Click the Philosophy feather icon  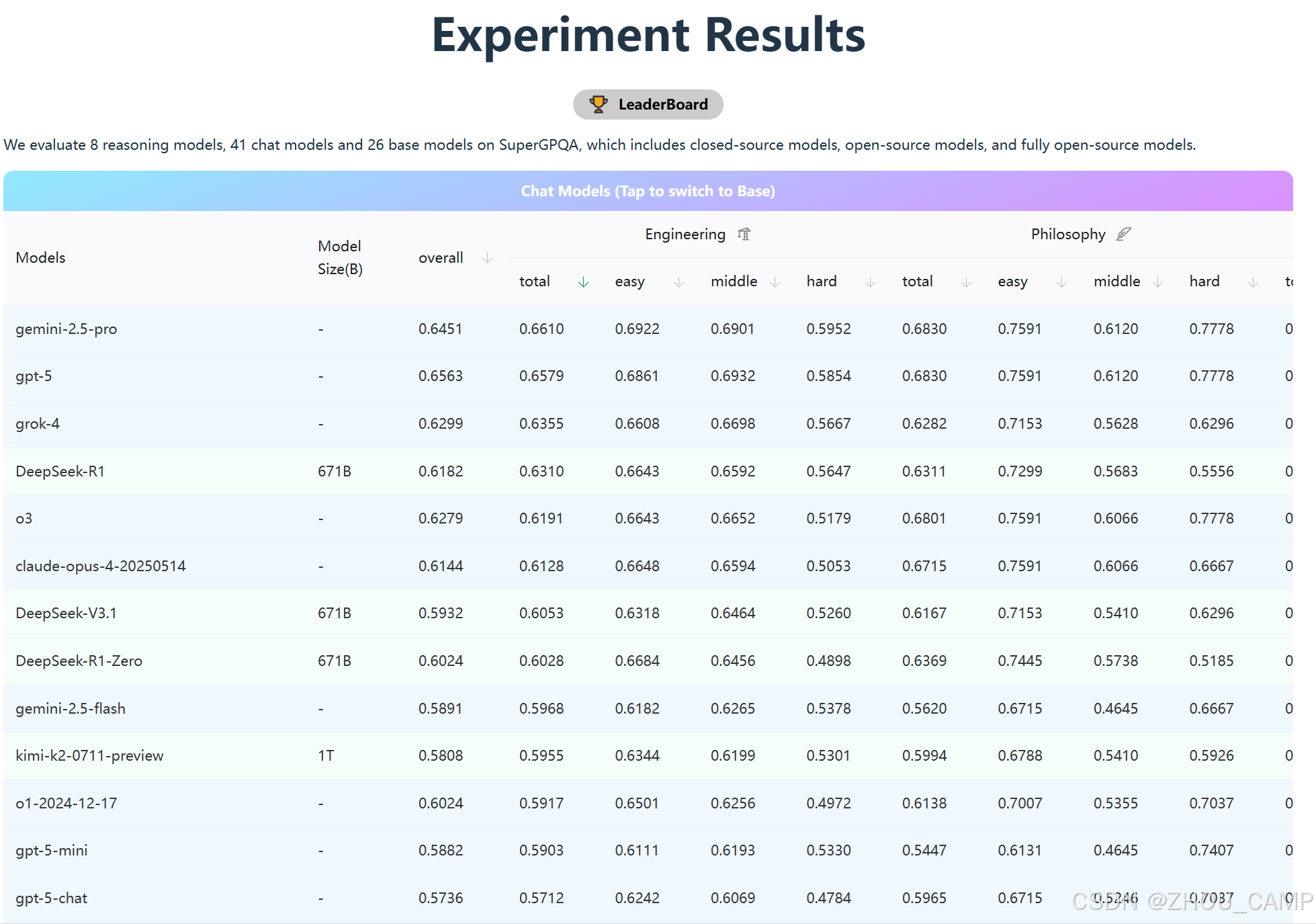[x=1124, y=234]
